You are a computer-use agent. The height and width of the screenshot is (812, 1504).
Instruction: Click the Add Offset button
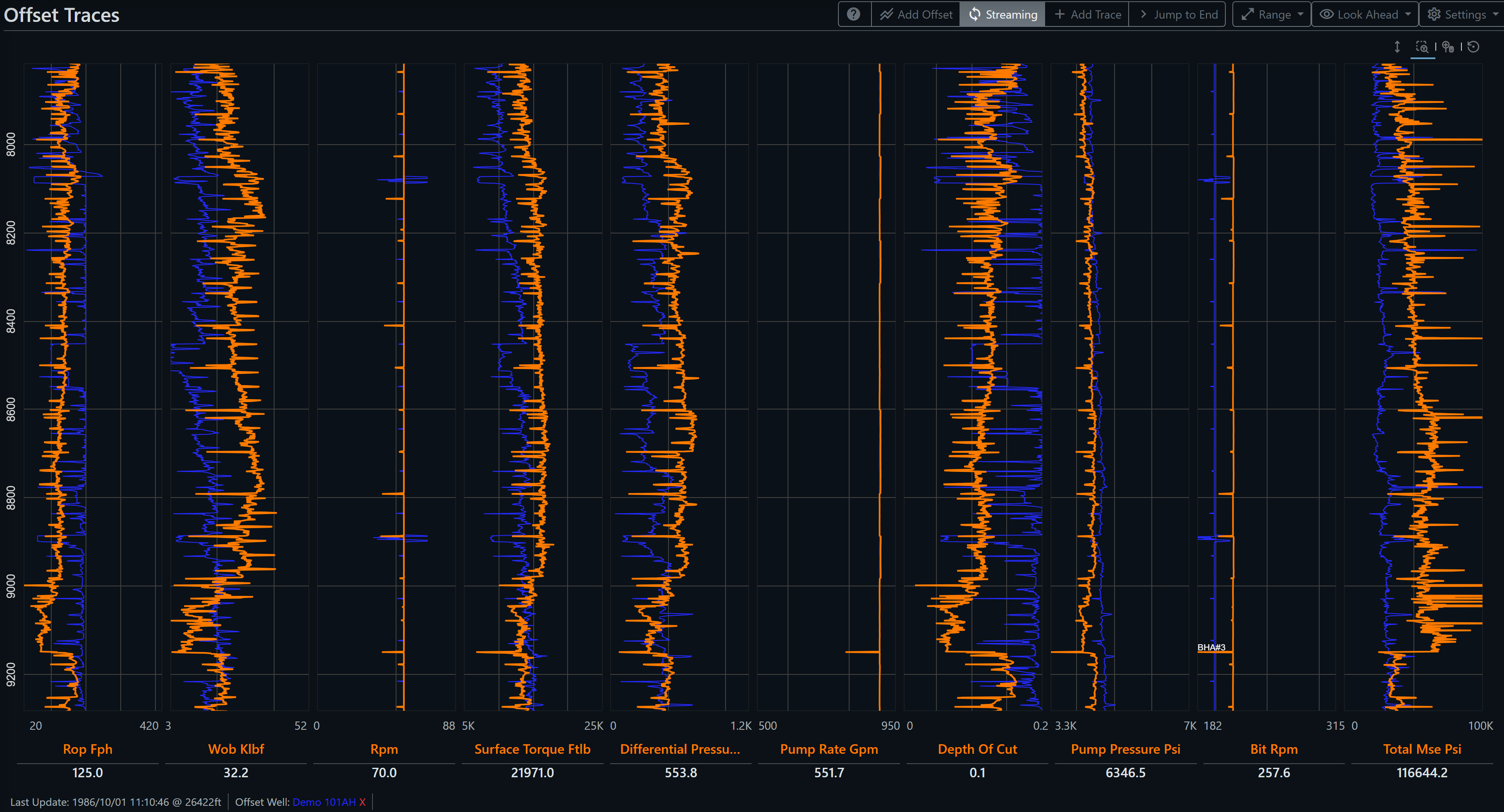click(x=915, y=14)
